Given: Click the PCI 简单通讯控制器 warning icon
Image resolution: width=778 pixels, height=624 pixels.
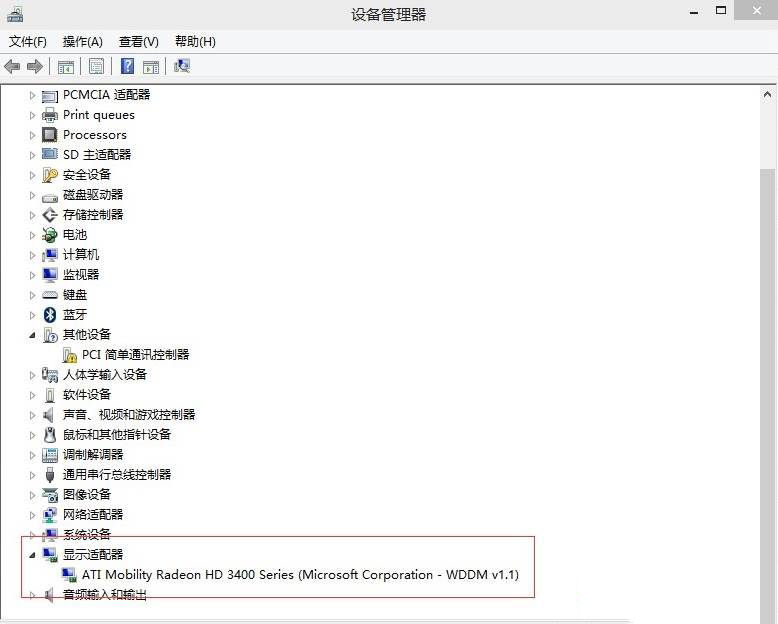Looking at the screenshot, I should pyautogui.click(x=70, y=355).
